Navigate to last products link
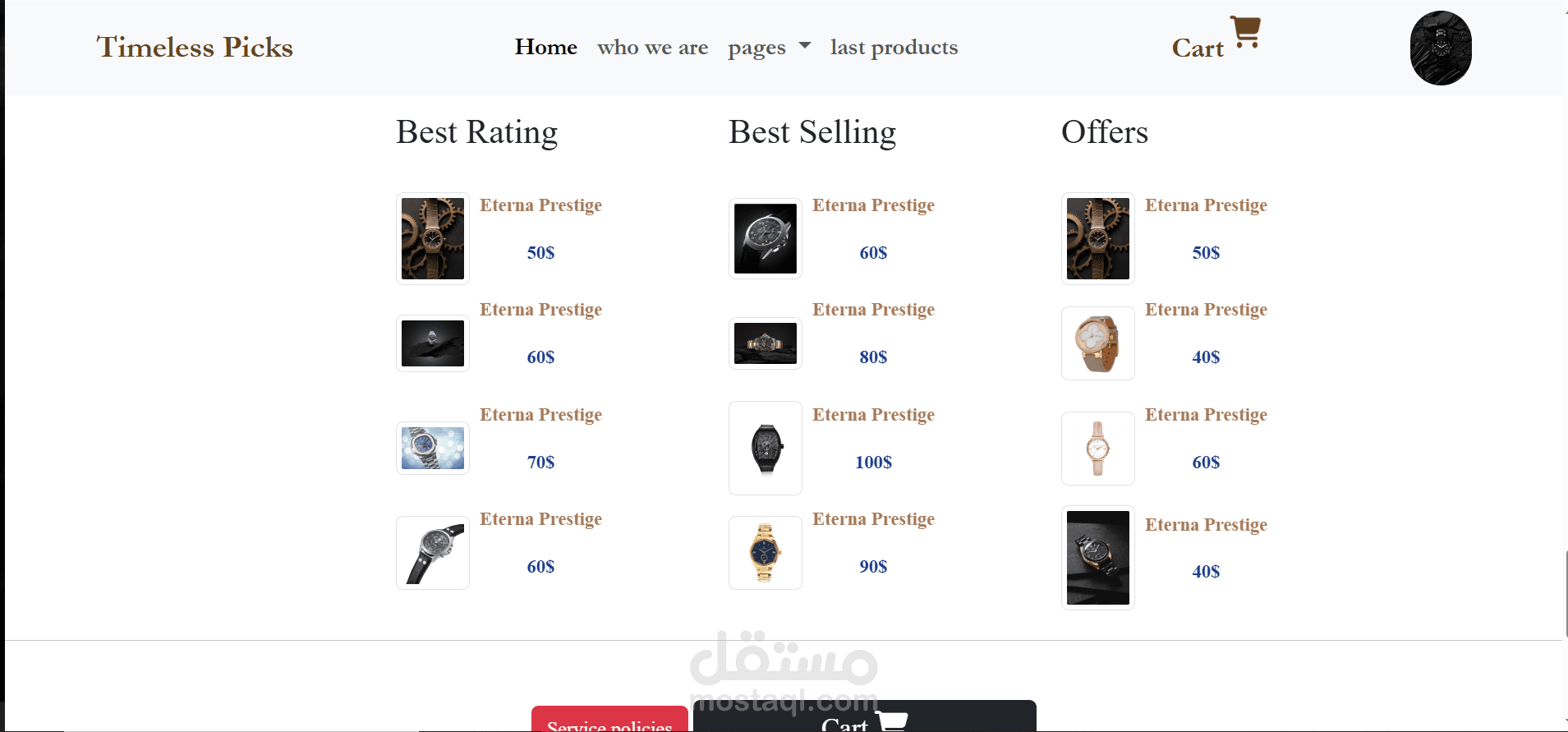 (x=894, y=47)
